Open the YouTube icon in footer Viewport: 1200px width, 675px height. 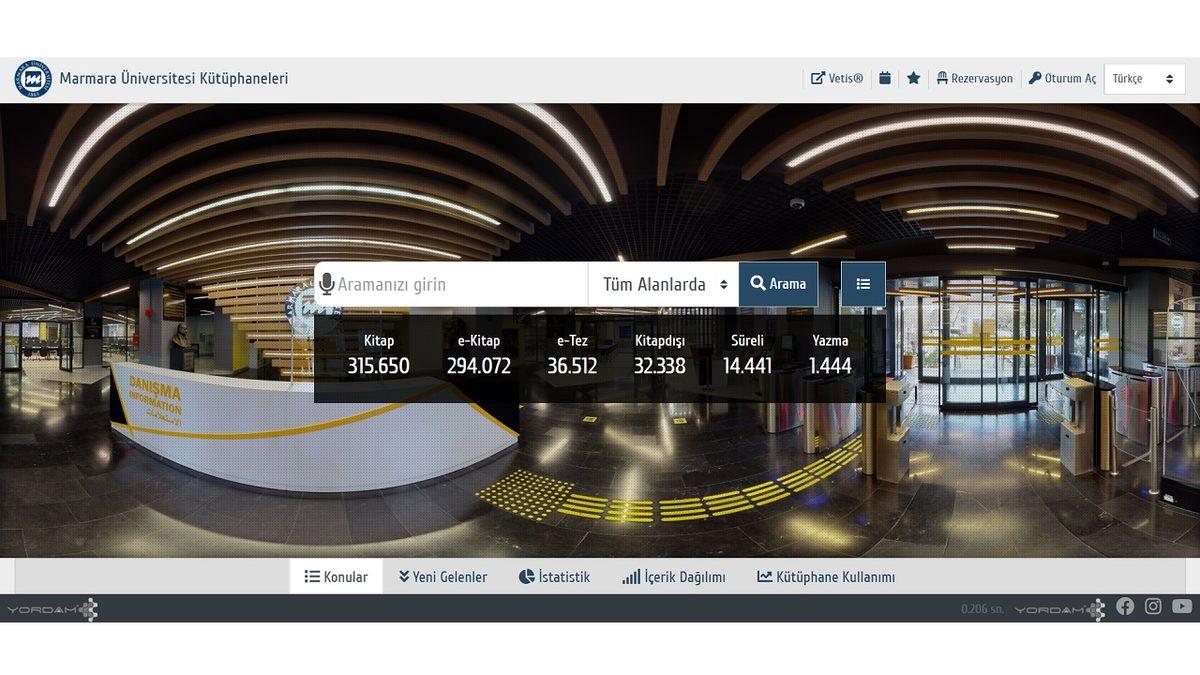pos(1182,606)
